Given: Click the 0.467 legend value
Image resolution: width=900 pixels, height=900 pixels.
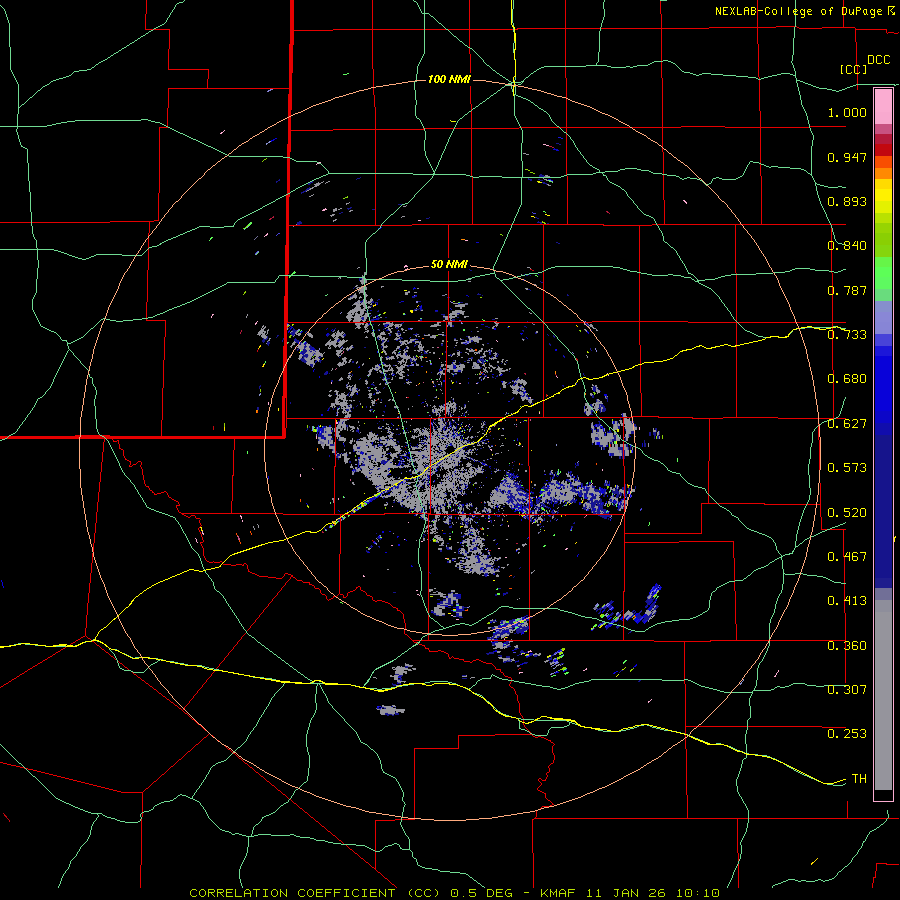Looking at the screenshot, I should click(x=847, y=557).
